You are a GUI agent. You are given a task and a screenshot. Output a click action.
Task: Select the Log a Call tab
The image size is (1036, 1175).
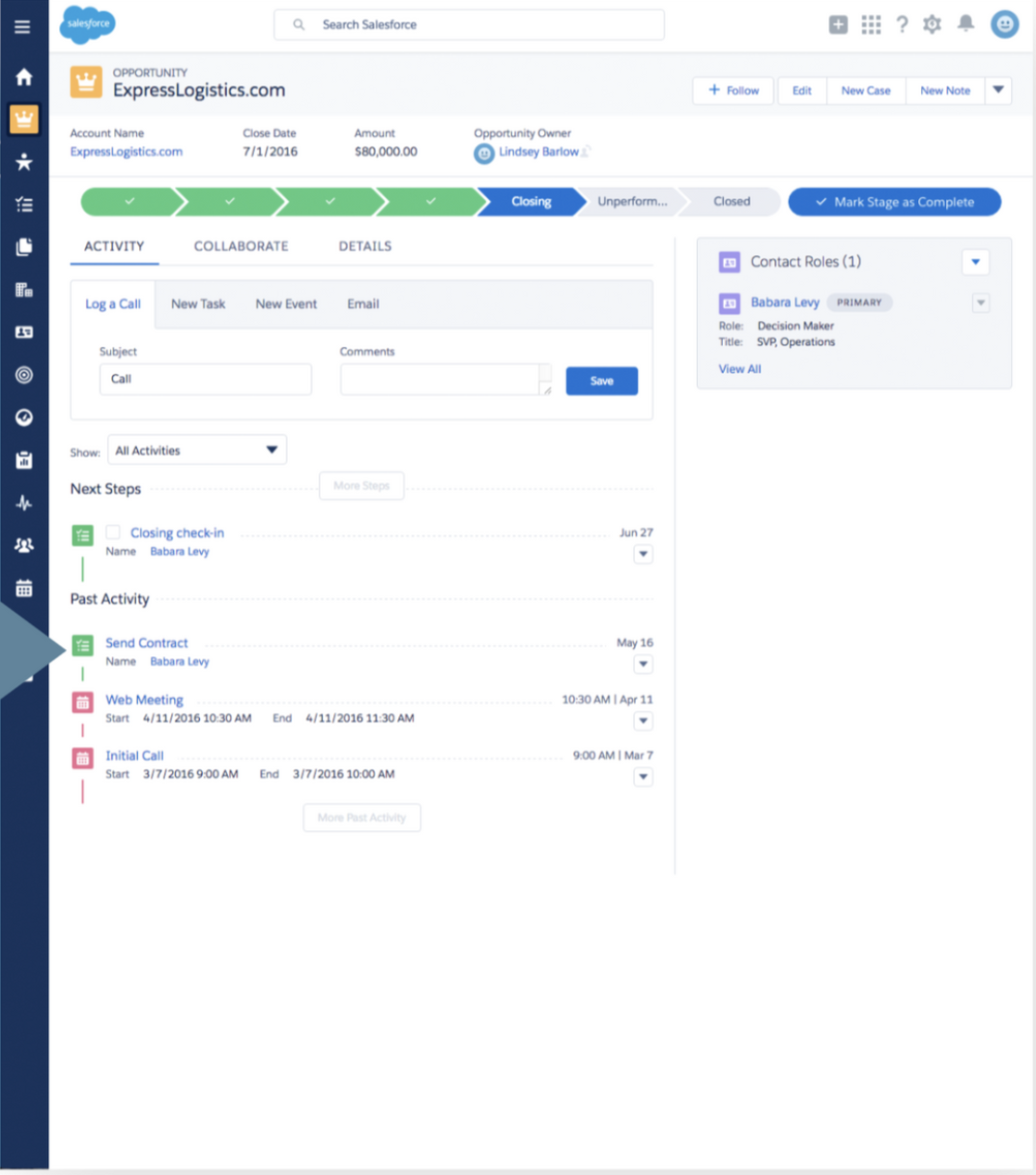113,304
